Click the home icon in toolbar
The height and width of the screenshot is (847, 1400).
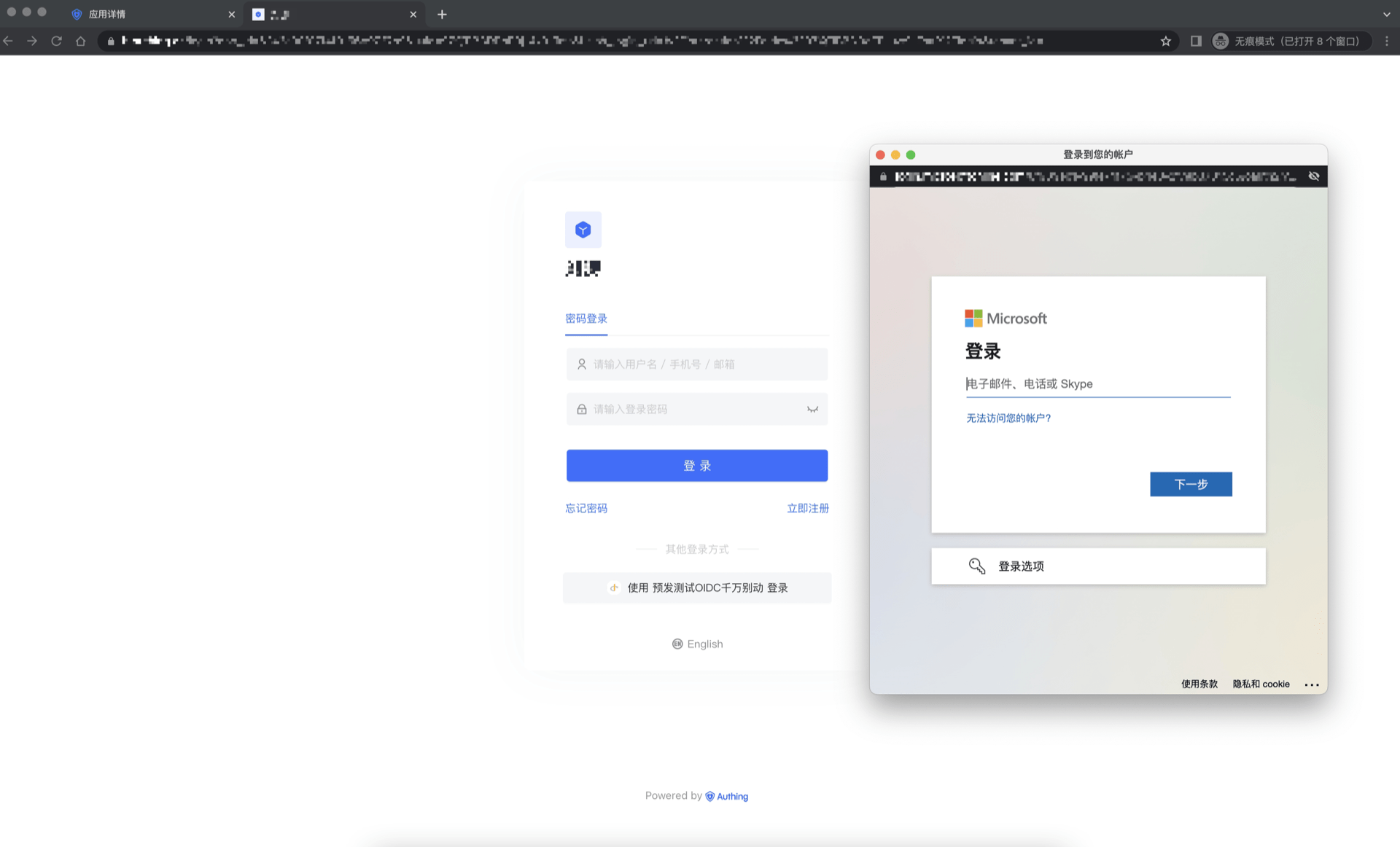80,42
